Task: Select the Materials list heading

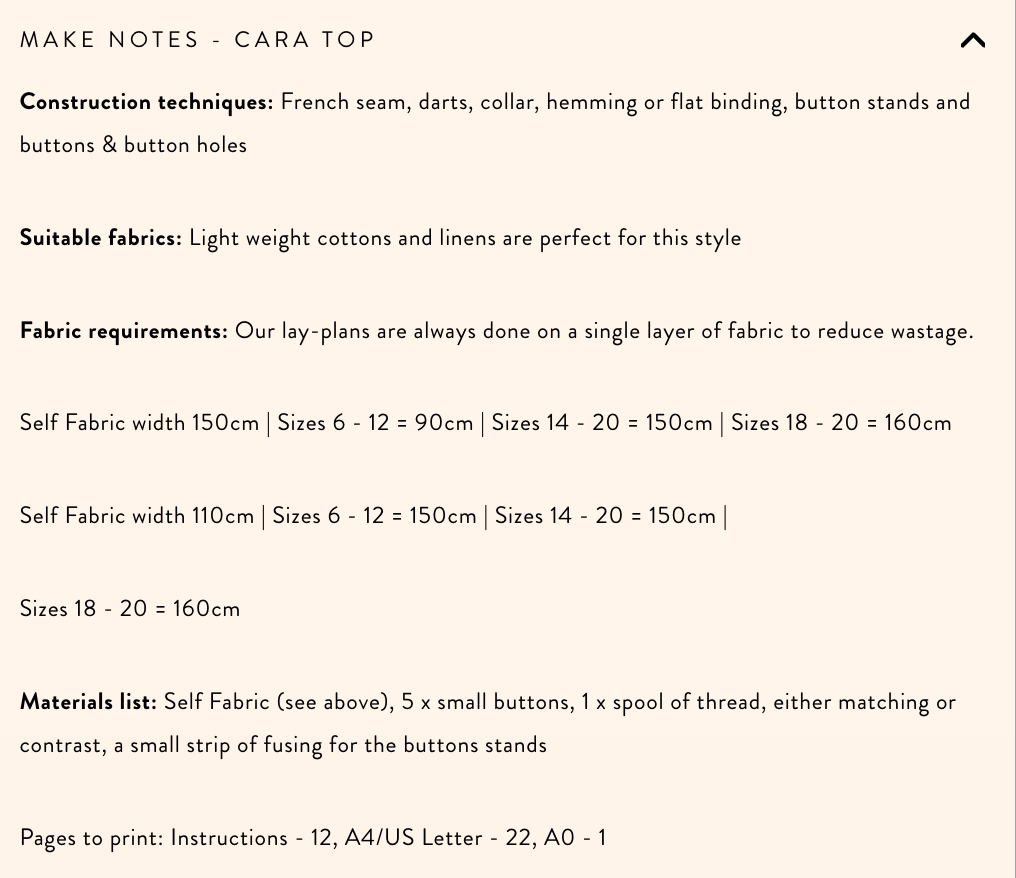Action: 88,701
